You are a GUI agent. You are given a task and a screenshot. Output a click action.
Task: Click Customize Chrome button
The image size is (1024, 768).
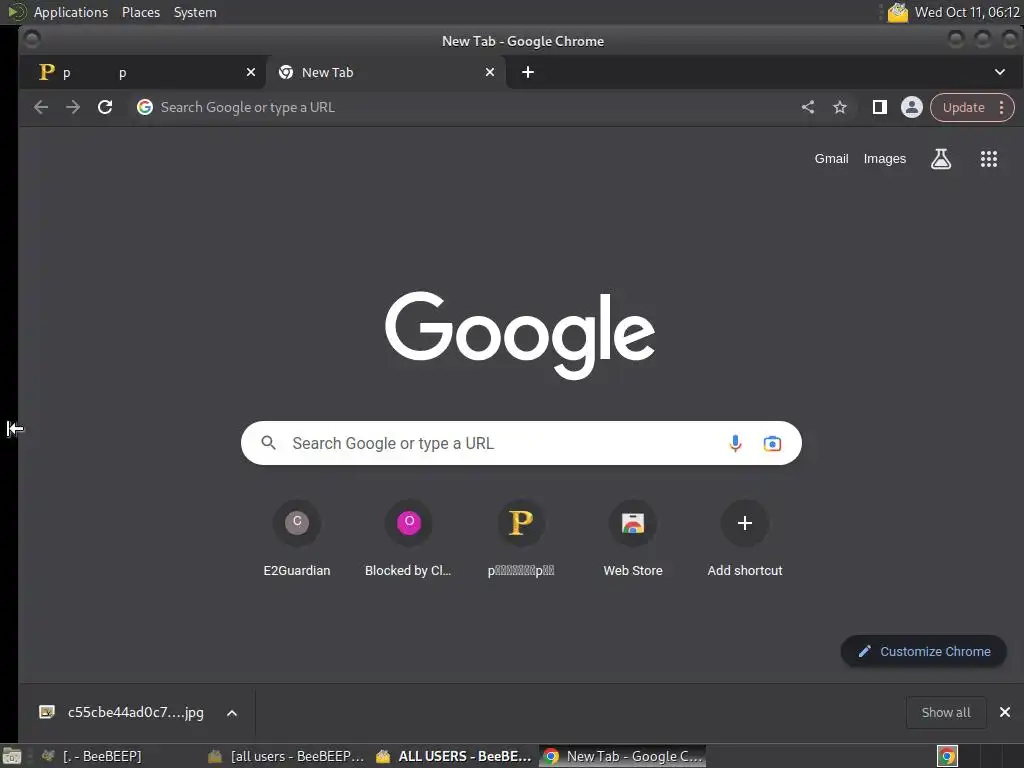(923, 651)
